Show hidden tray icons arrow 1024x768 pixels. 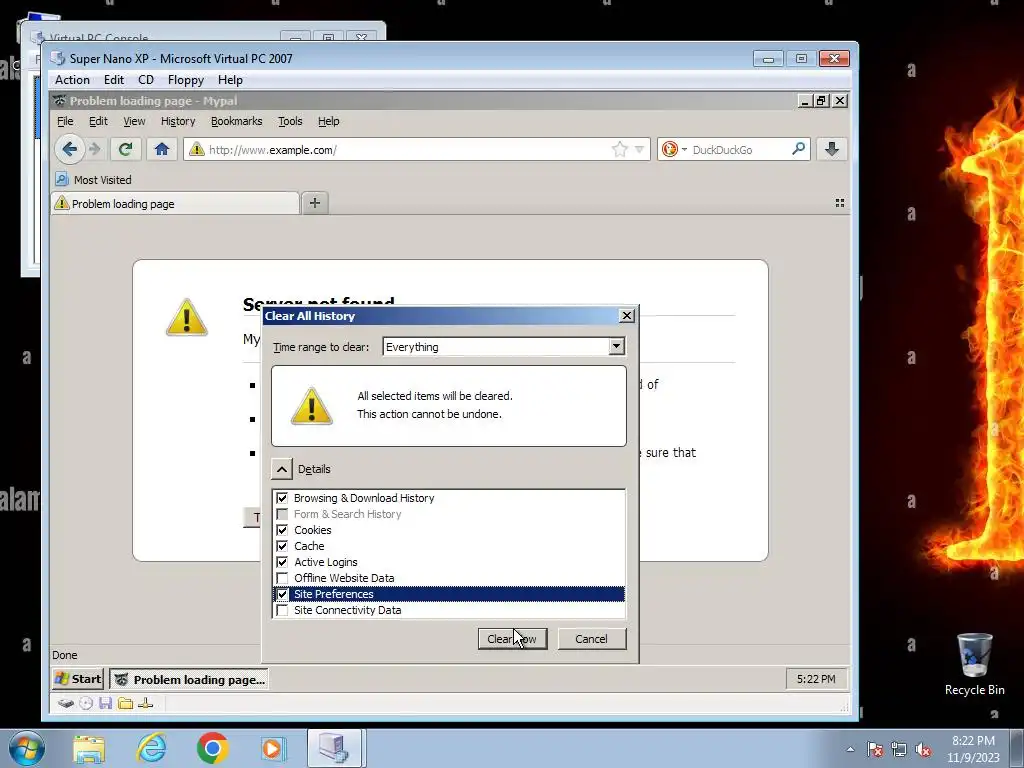coord(850,750)
